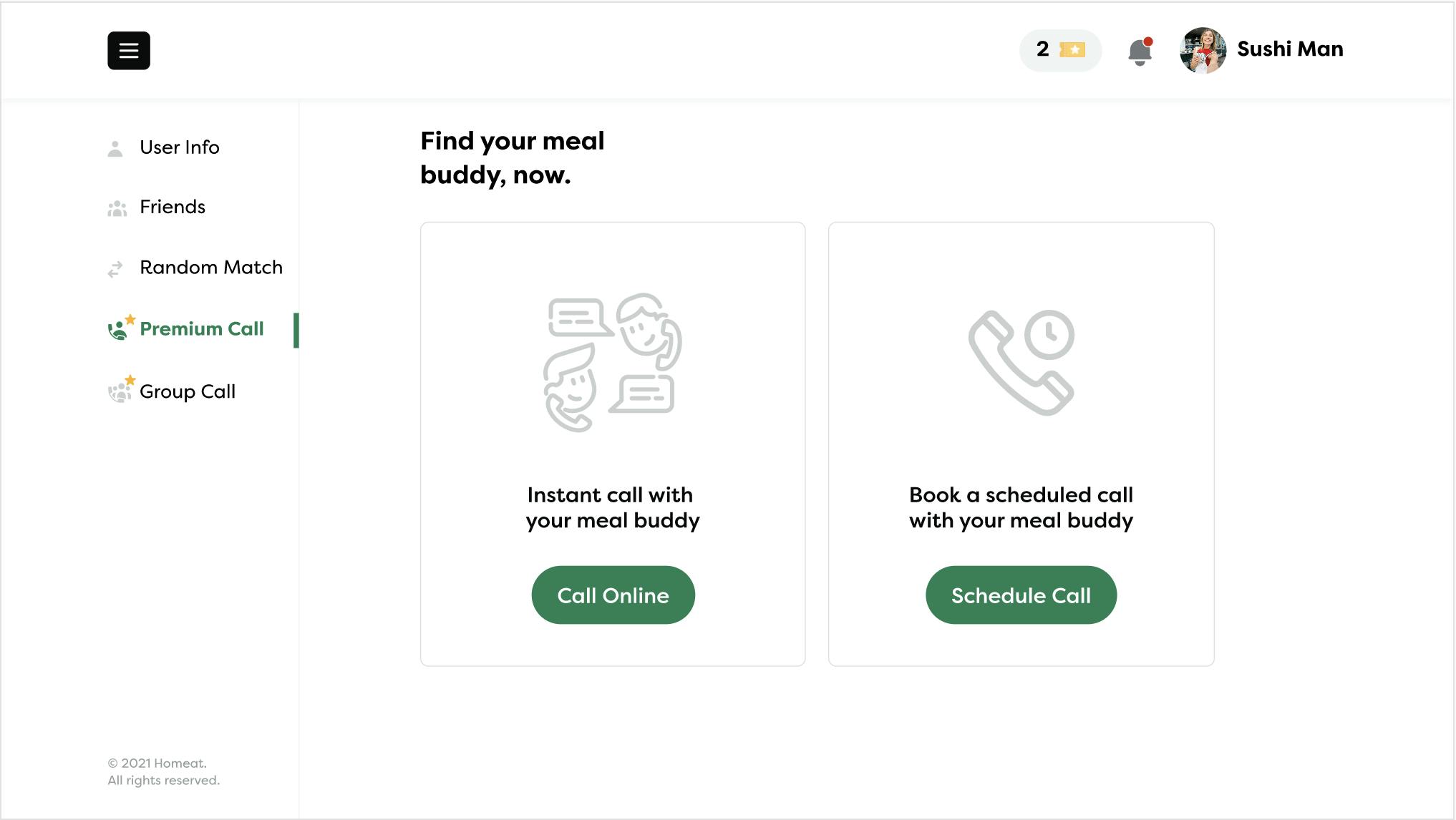Select Random Match in sidebar
Image resolution: width=1456 pixels, height=820 pixels.
click(211, 268)
